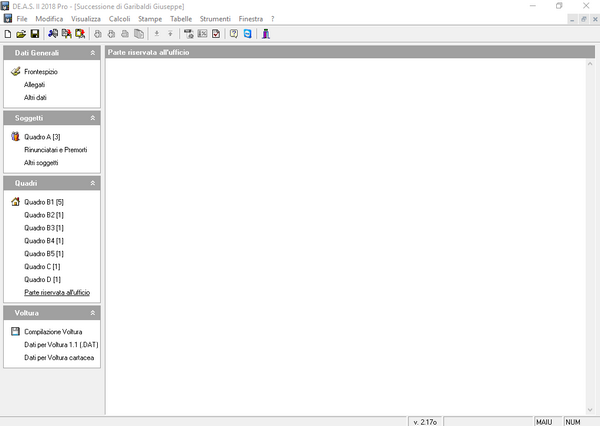Click the house icon beside Quadro B1
Viewport: 600px width, 426px height.
point(15,201)
